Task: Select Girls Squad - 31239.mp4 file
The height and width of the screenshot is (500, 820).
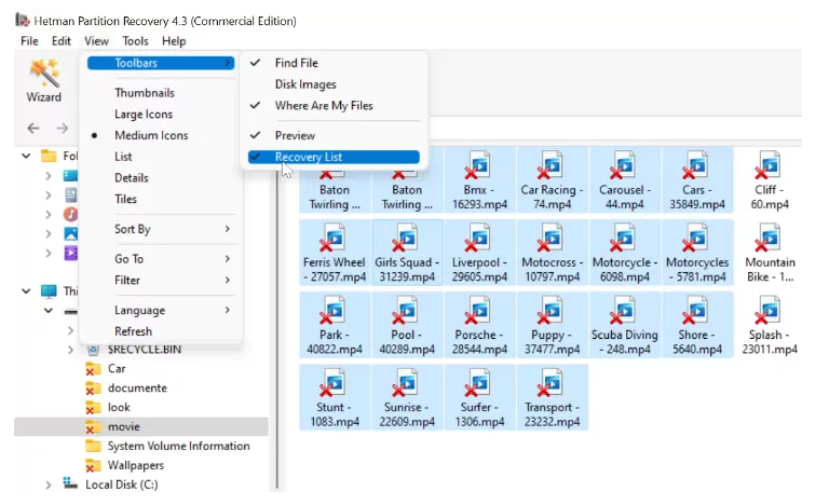Action: tap(407, 253)
